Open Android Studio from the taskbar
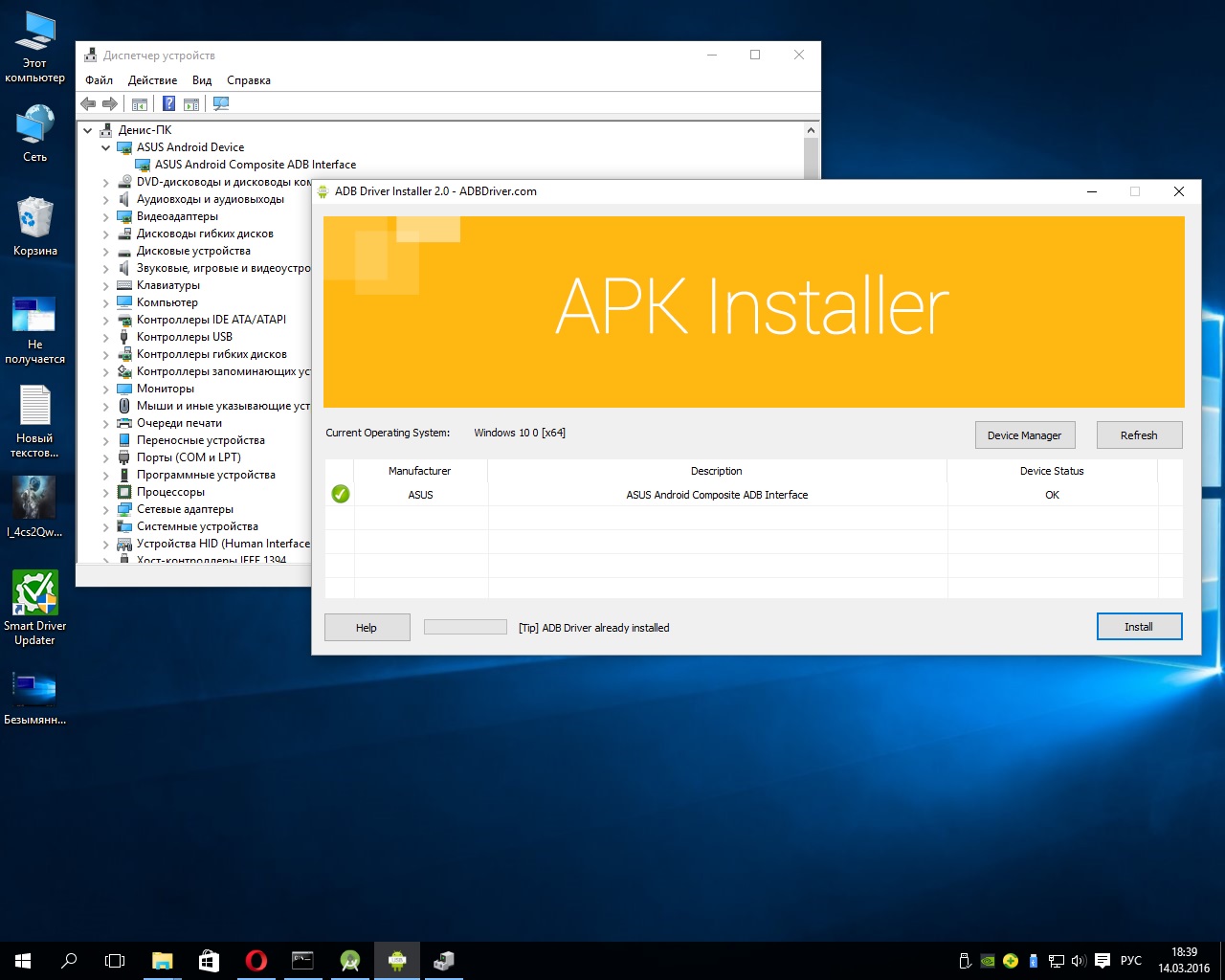1225x980 pixels. point(350,960)
